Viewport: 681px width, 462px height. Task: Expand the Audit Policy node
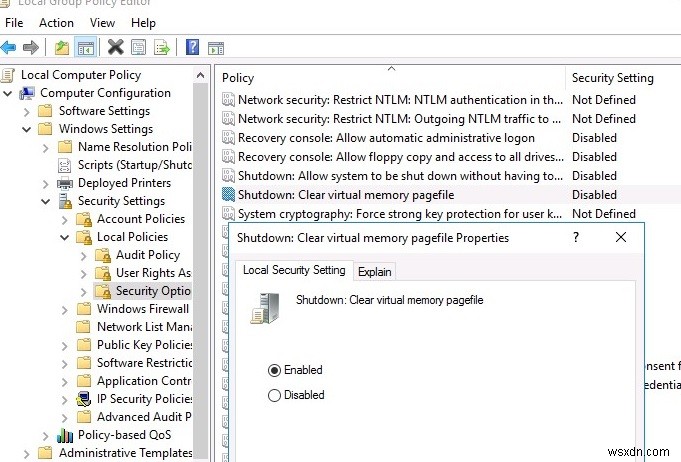[x=84, y=256]
